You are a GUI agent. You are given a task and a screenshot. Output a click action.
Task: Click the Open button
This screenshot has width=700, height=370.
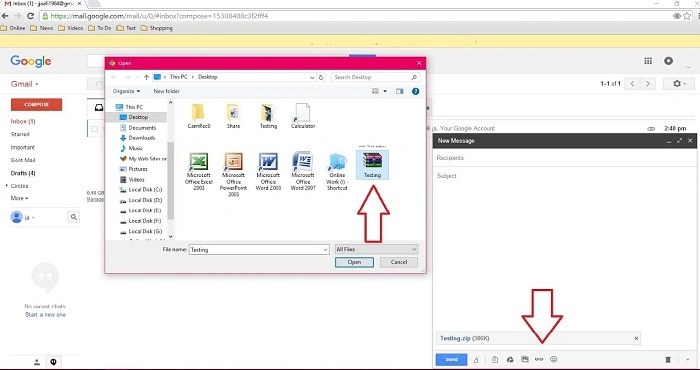pos(354,262)
